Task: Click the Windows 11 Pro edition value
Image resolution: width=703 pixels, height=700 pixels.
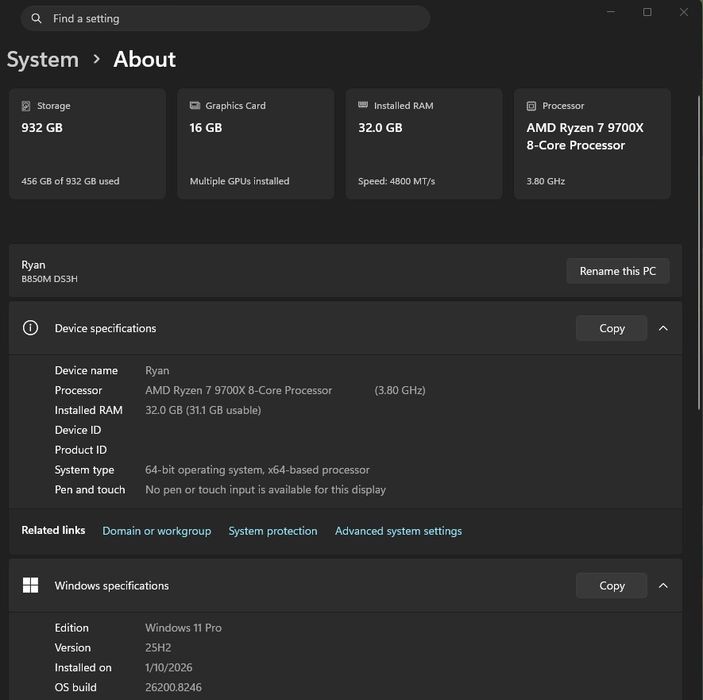Action: pos(183,628)
